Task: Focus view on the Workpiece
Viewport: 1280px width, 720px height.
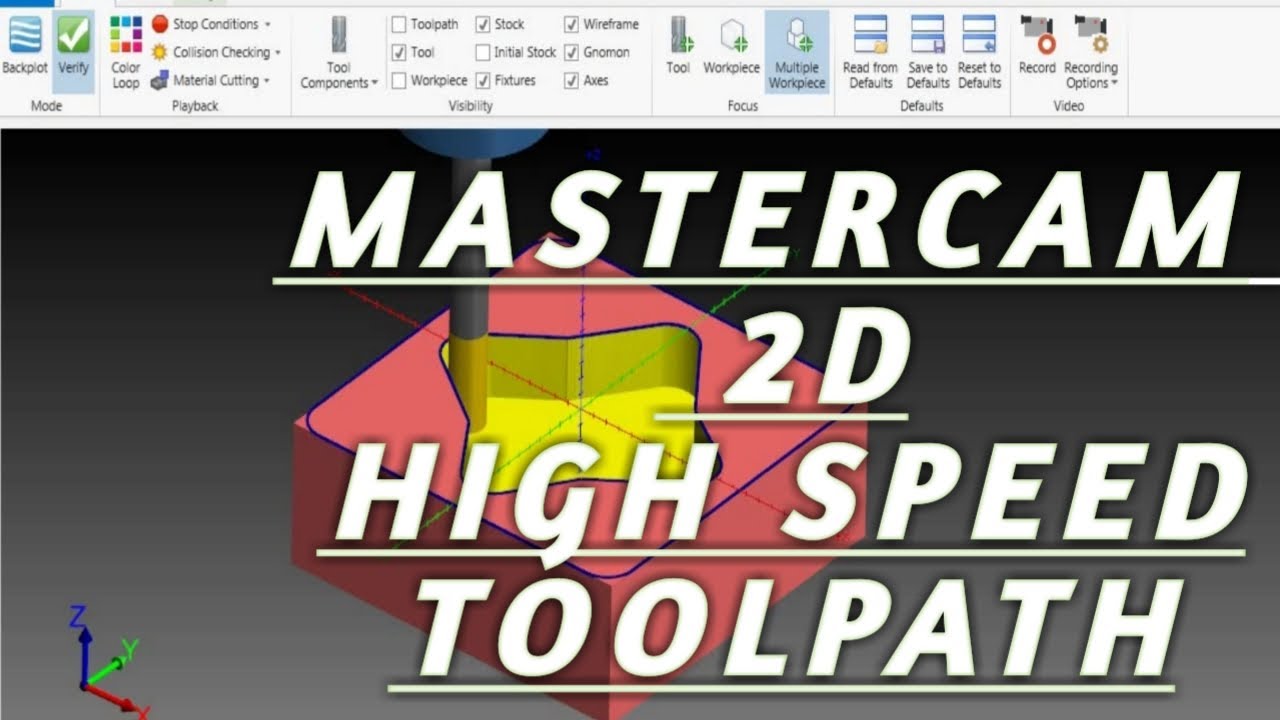Action: [731, 46]
